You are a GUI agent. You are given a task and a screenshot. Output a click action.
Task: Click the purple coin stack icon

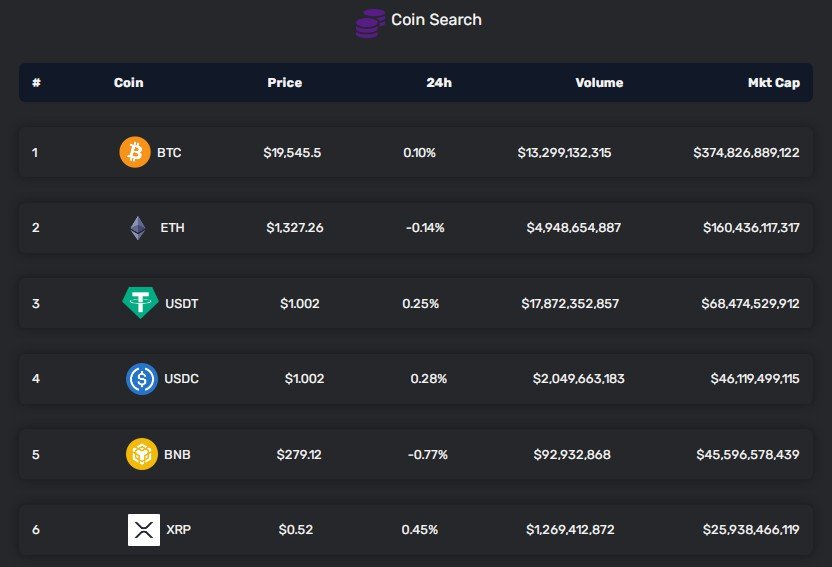(x=370, y=23)
